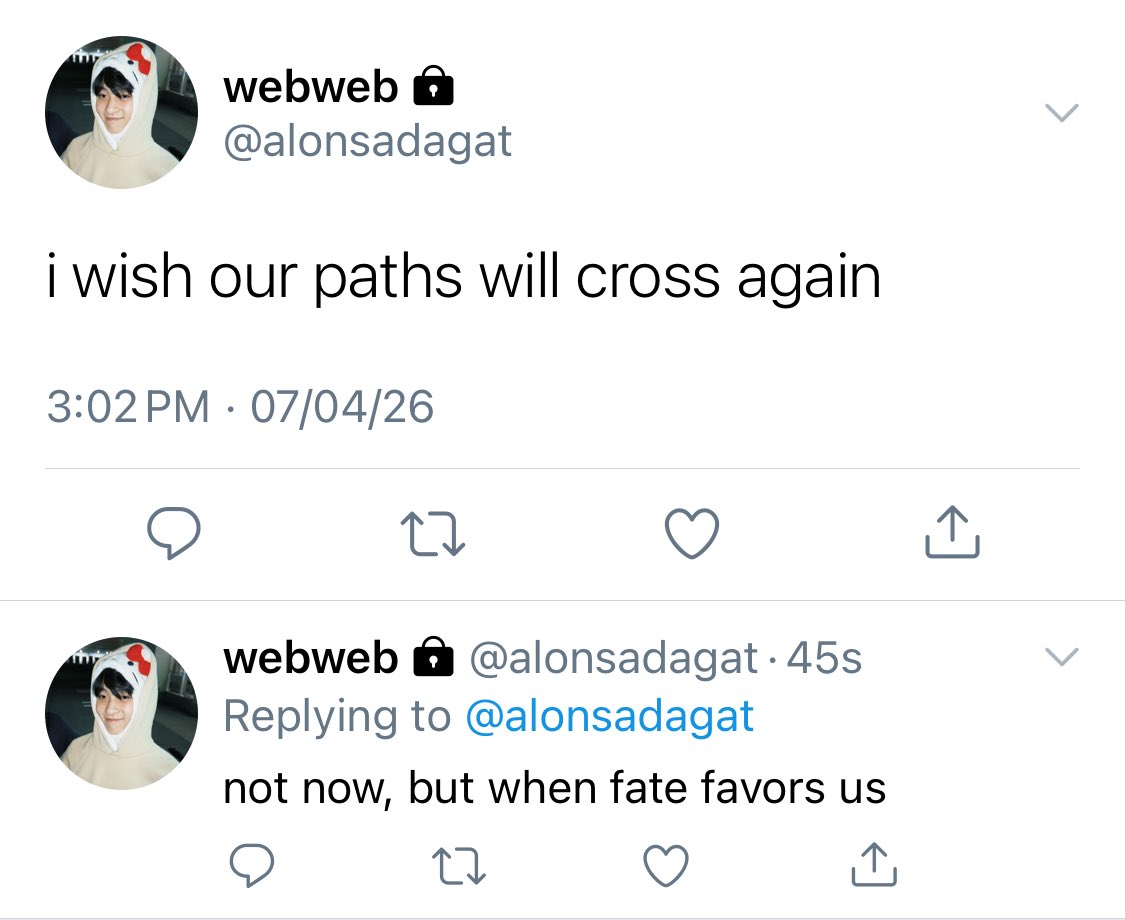Open main tweet options chevron
The image size is (1125, 920).
pyautogui.click(x=1062, y=113)
